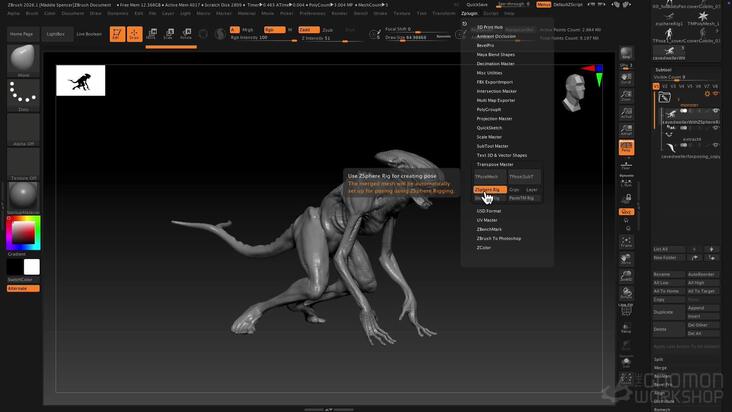This screenshot has width=732, height=412.
Task: Toggle the Floor grid
Action: pos(626,165)
